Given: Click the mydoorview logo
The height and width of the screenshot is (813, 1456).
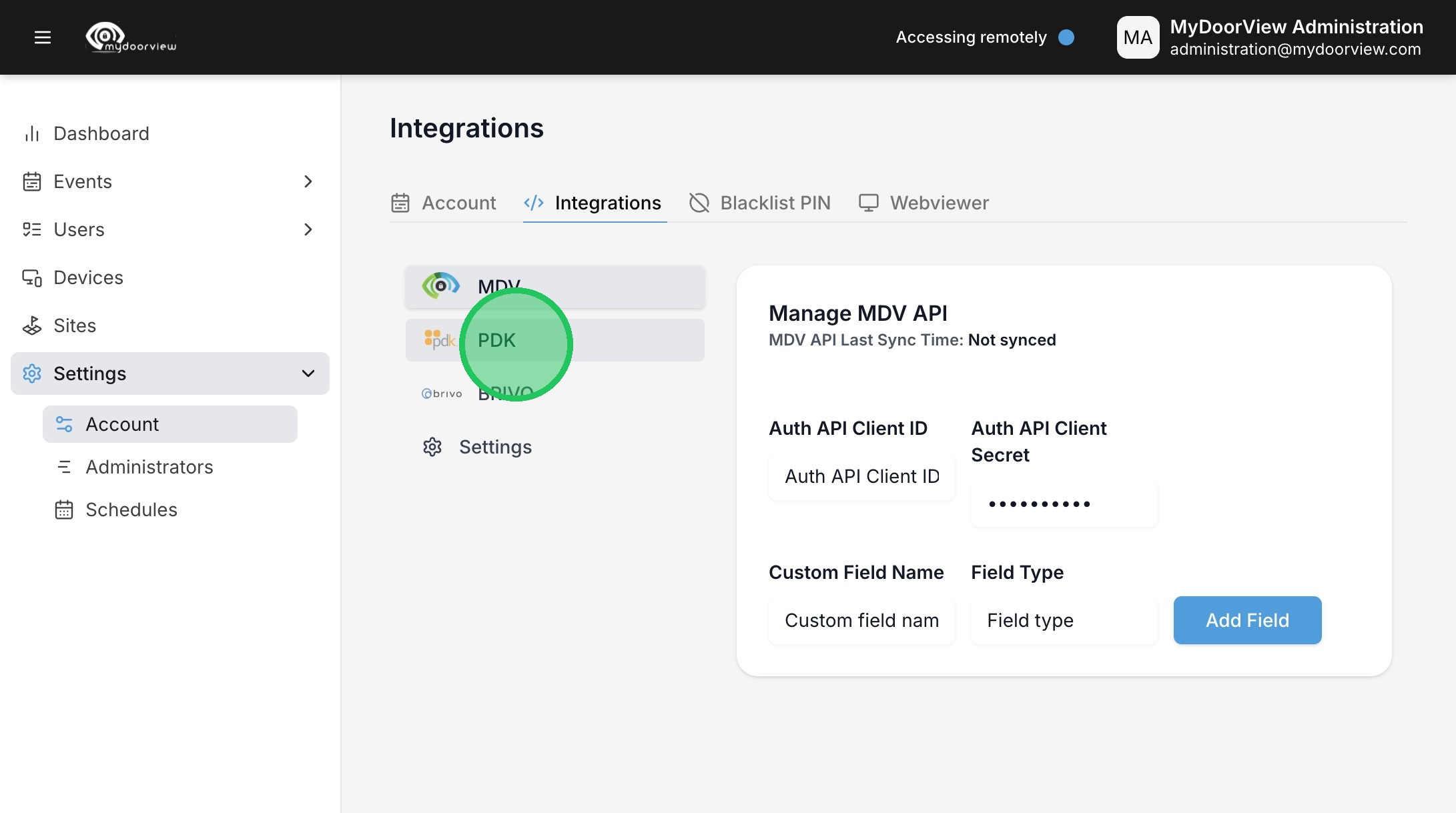Looking at the screenshot, I should [131, 37].
